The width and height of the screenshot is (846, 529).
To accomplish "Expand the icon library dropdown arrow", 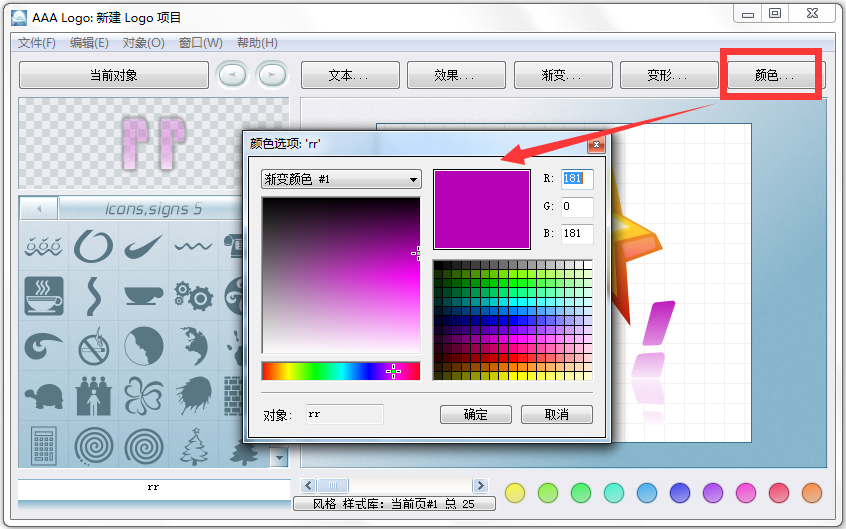I will pos(280,457).
